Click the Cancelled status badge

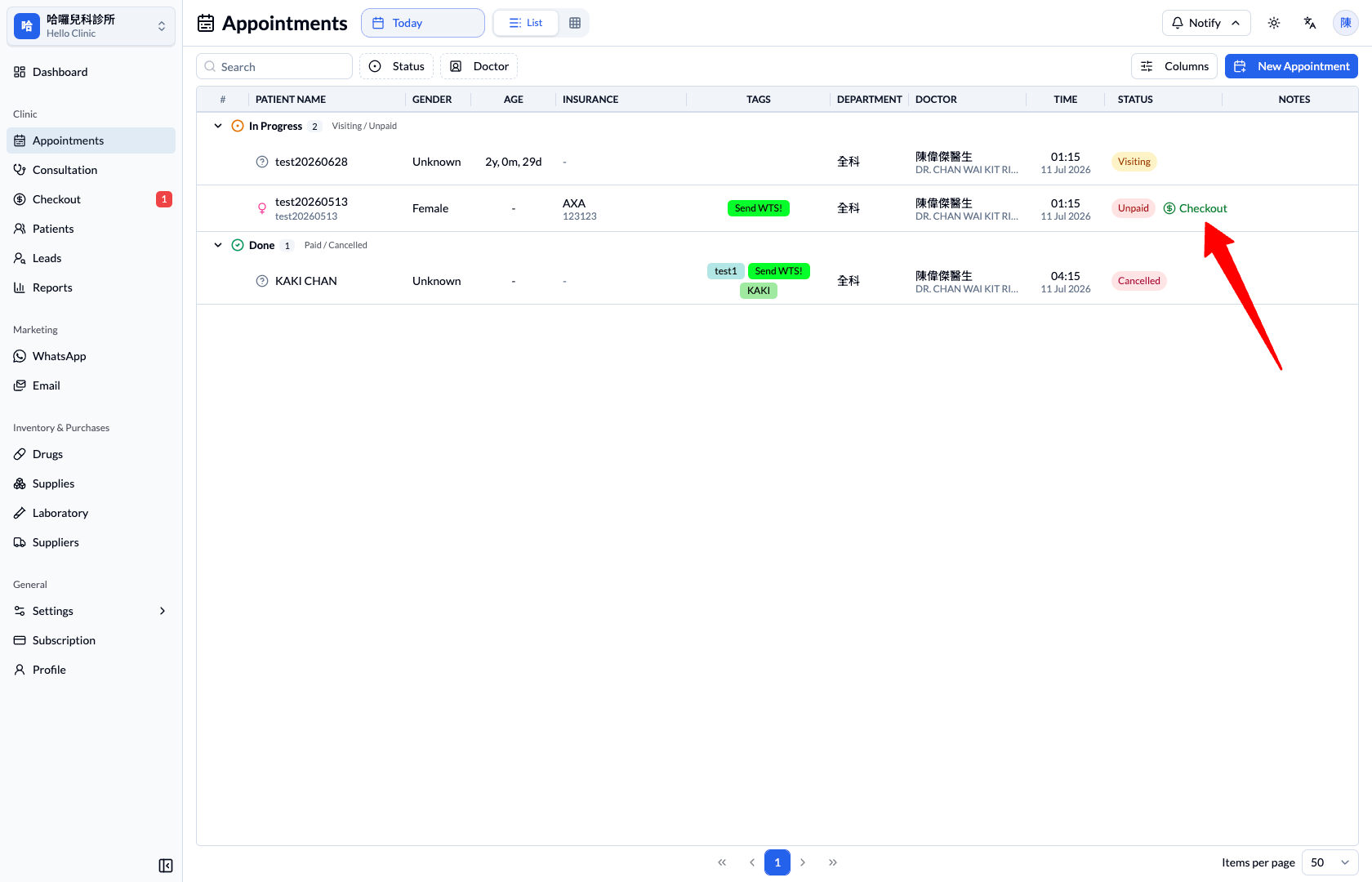tap(1138, 281)
